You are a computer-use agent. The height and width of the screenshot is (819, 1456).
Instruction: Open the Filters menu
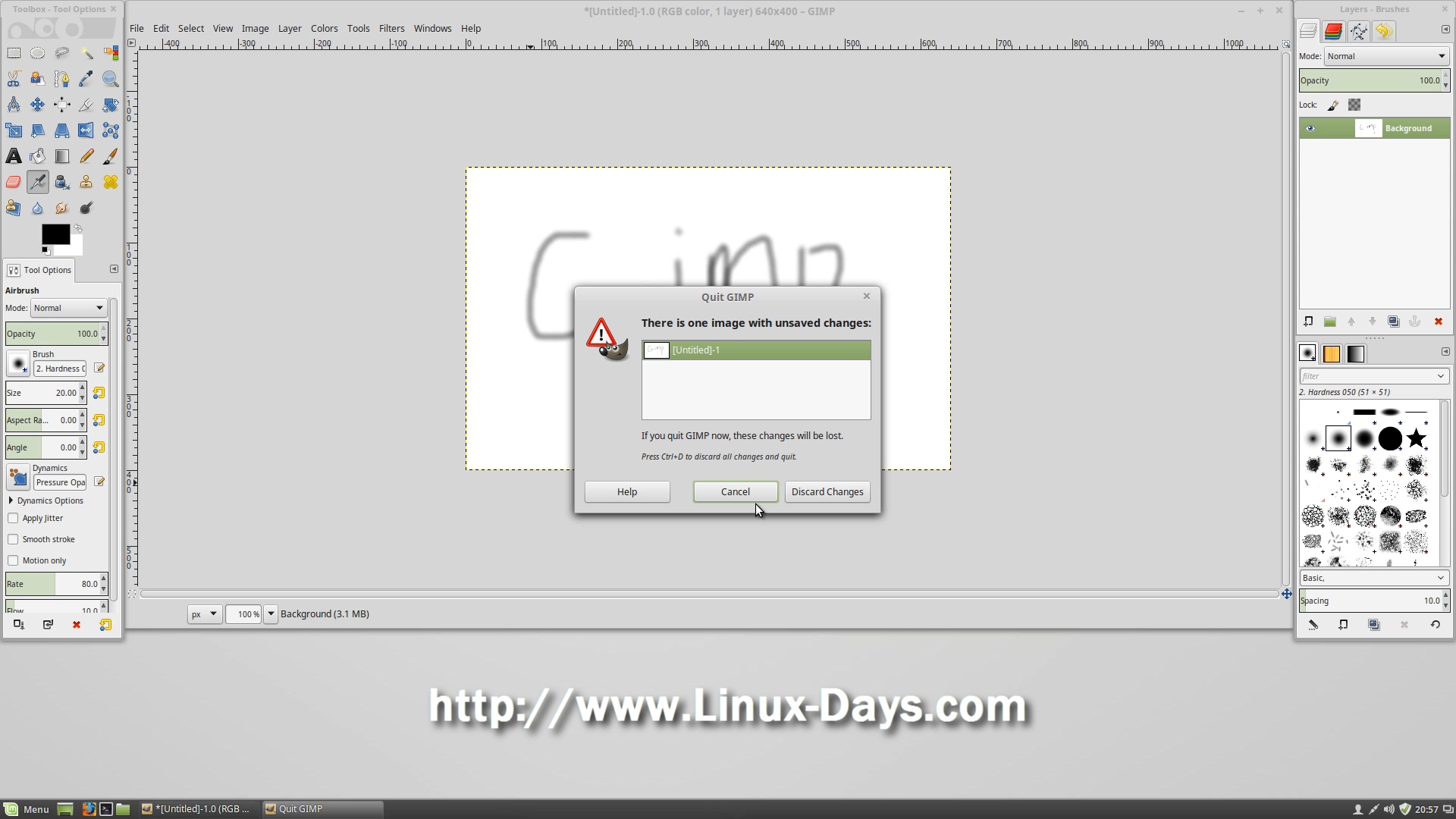pos(391,29)
